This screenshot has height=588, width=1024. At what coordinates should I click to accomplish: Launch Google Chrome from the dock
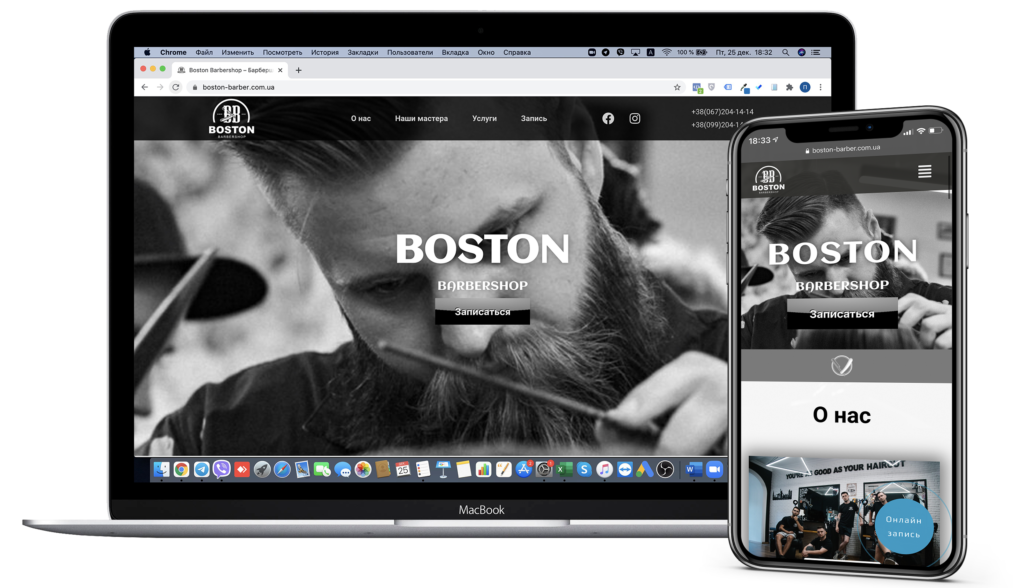point(182,469)
